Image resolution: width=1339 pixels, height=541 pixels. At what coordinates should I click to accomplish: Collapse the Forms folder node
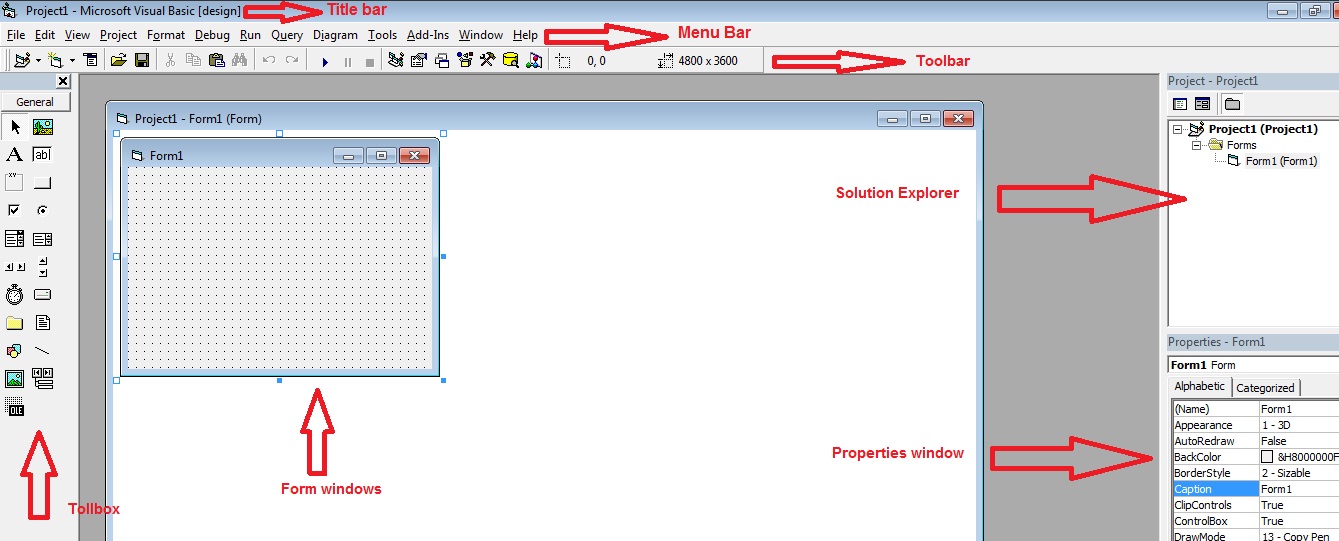point(1195,145)
